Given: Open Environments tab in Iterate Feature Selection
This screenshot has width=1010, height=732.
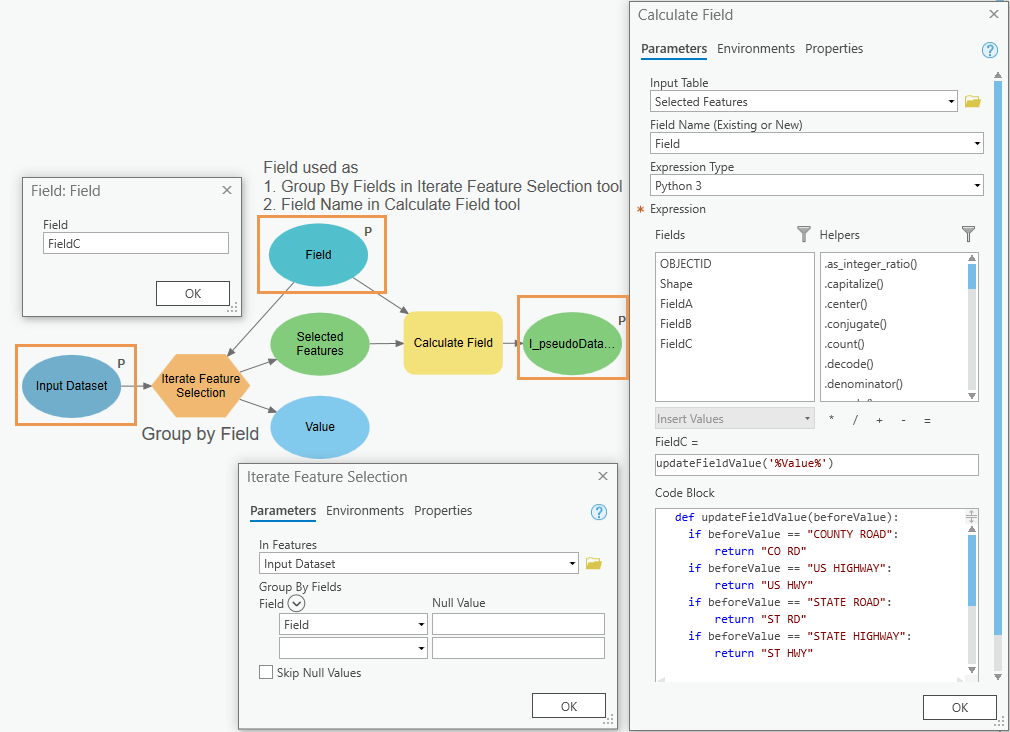Looking at the screenshot, I should click(x=365, y=510).
